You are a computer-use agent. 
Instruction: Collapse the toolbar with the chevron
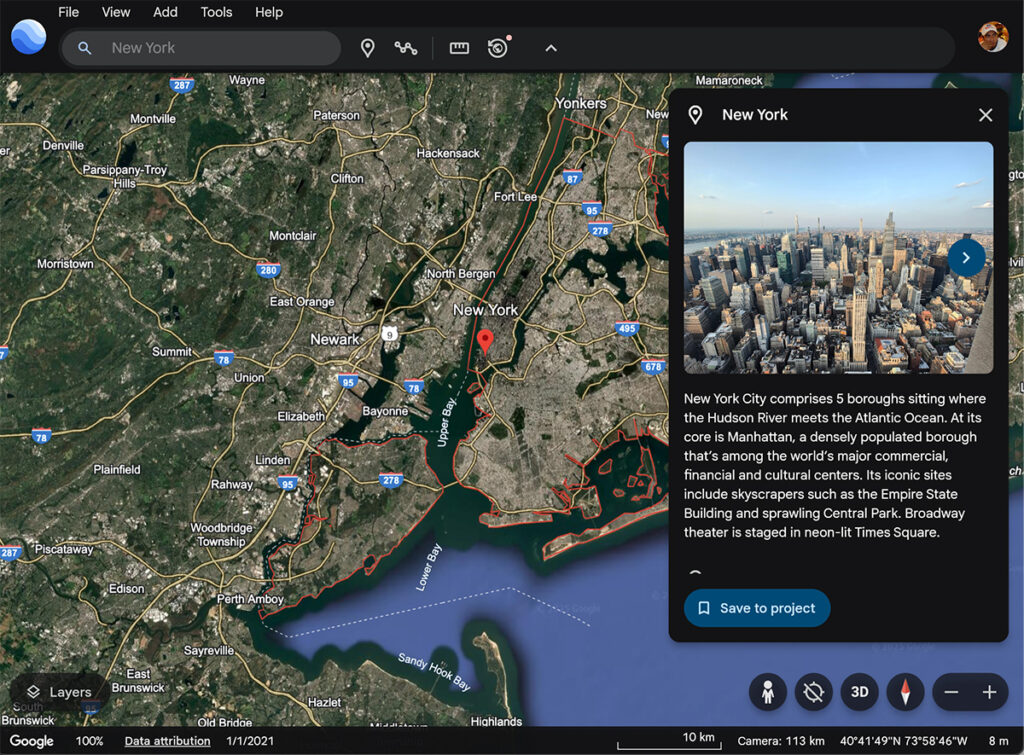point(550,47)
